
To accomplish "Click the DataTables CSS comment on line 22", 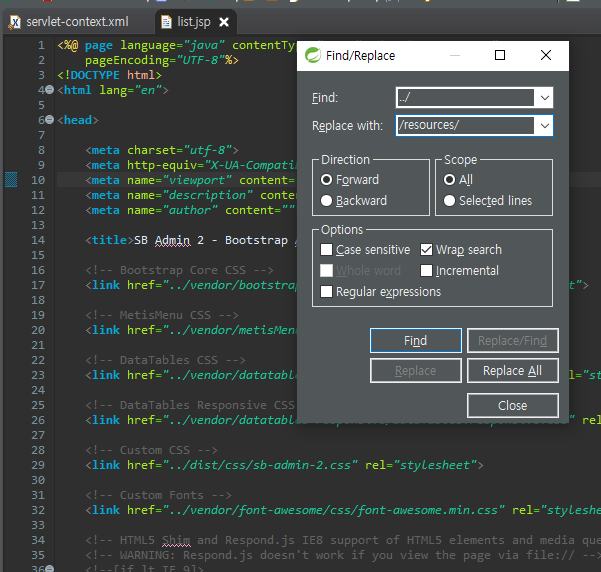I will 165,360.
